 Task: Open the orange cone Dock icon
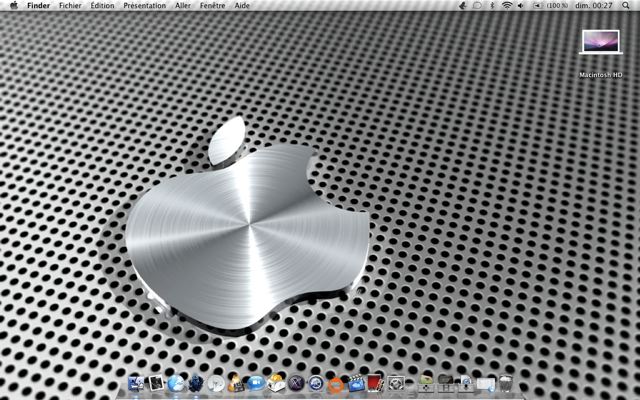(236, 383)
